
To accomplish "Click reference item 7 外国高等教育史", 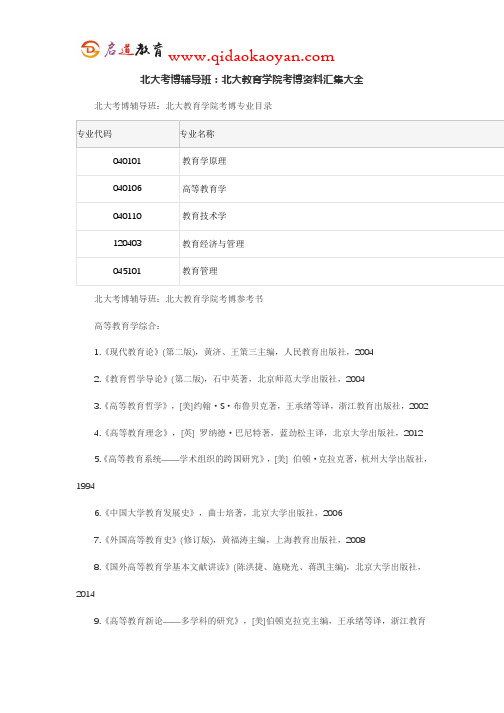I will point(229,540).
